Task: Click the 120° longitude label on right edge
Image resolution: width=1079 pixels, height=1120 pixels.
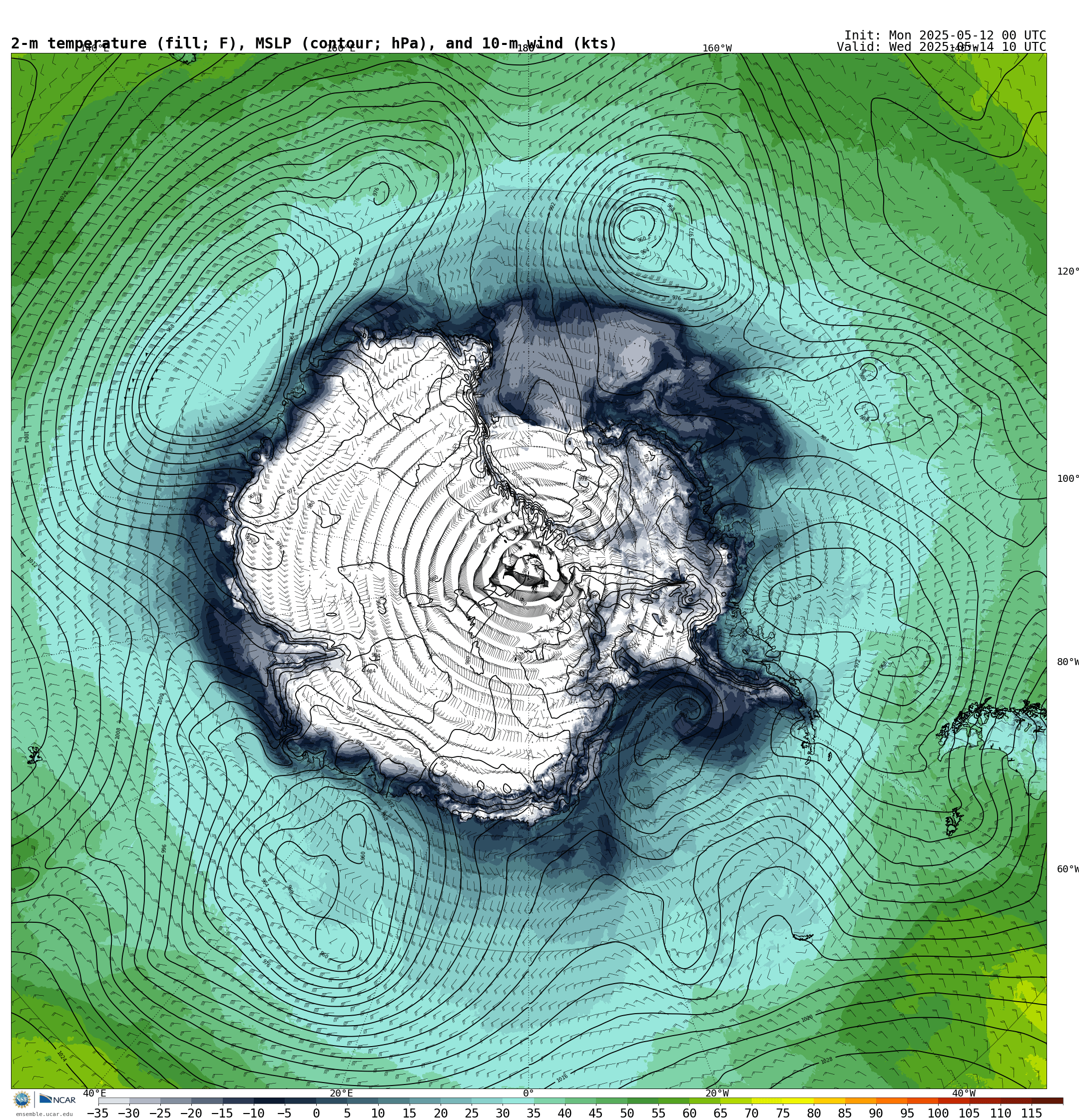Action: coord(1068,272)
